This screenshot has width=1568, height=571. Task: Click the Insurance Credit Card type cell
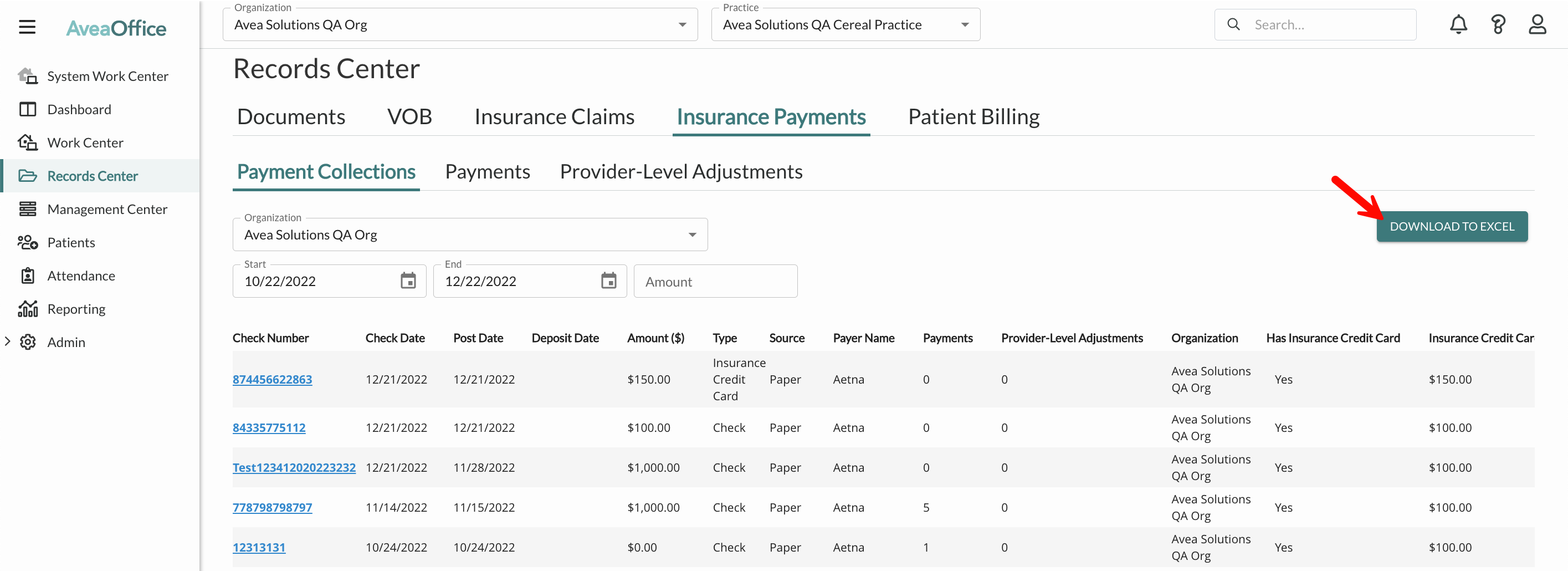pos(739,379)
